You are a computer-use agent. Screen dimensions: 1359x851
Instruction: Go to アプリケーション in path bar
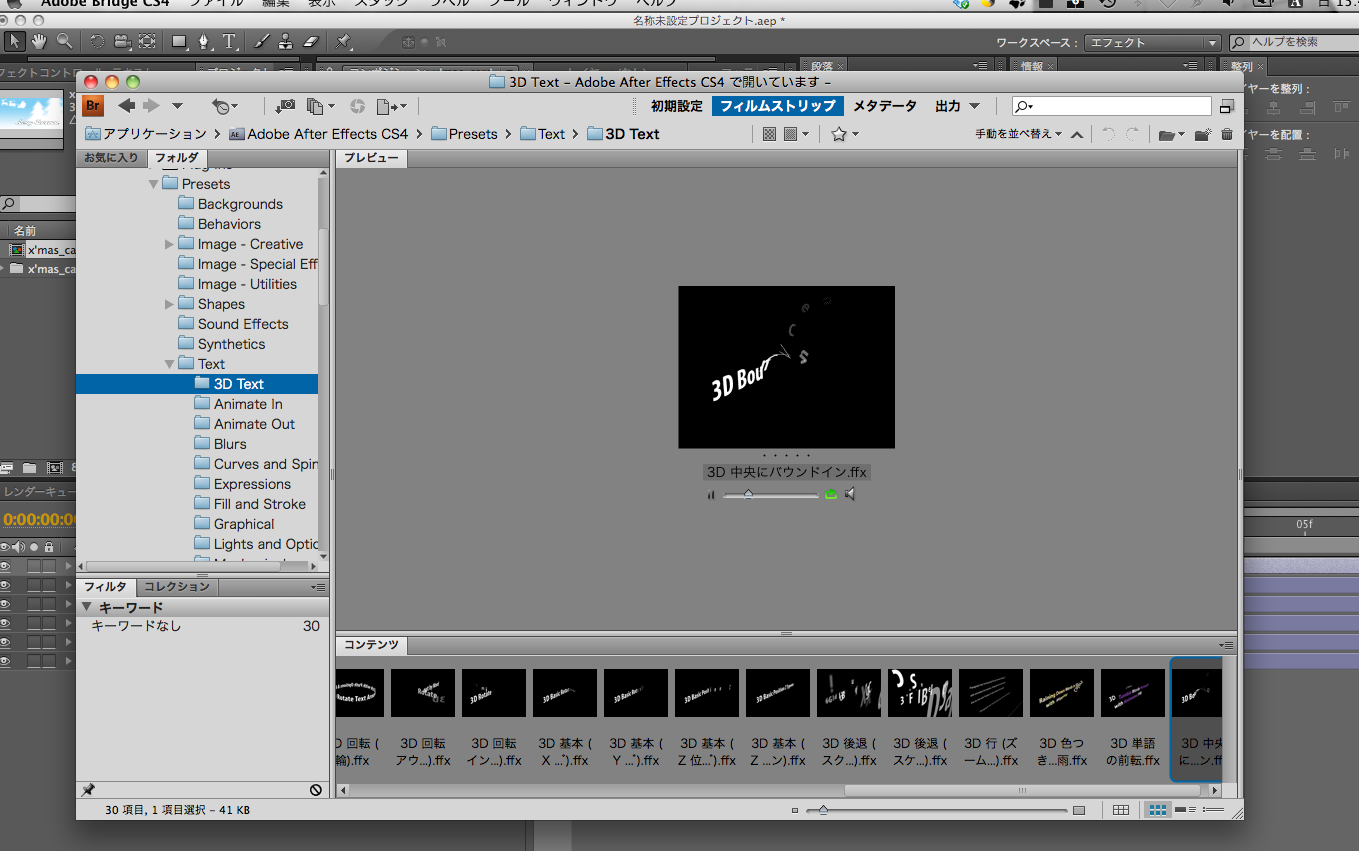[x=146, y=134]
